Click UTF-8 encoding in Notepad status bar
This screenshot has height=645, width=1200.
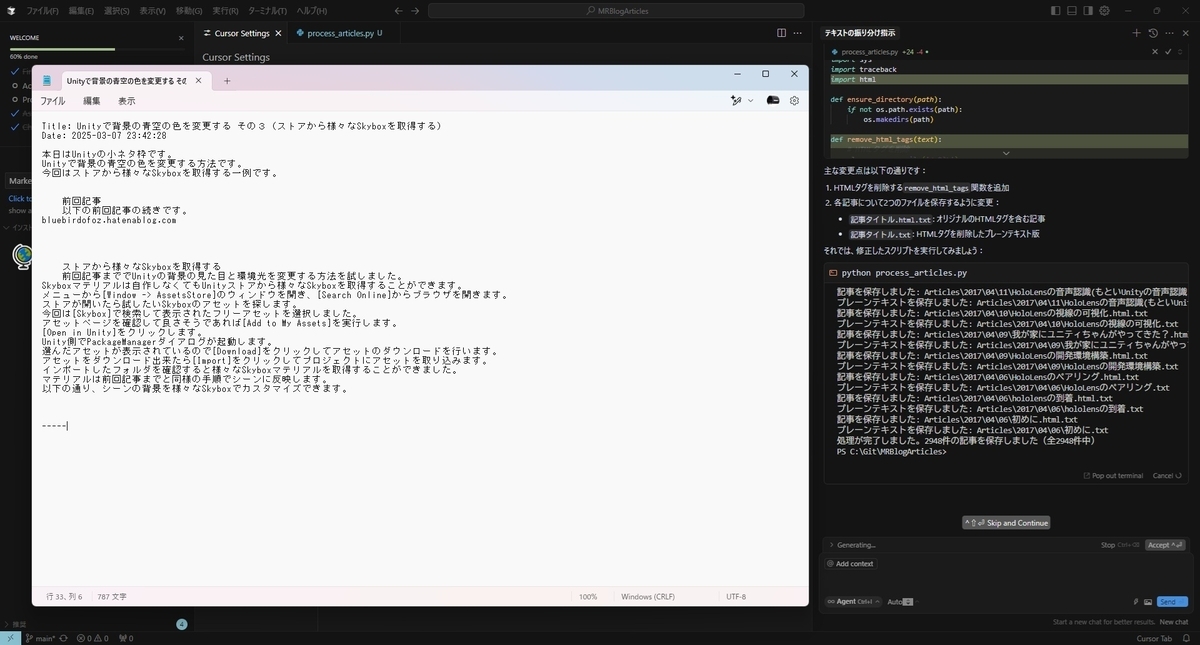tap(736, 597)
